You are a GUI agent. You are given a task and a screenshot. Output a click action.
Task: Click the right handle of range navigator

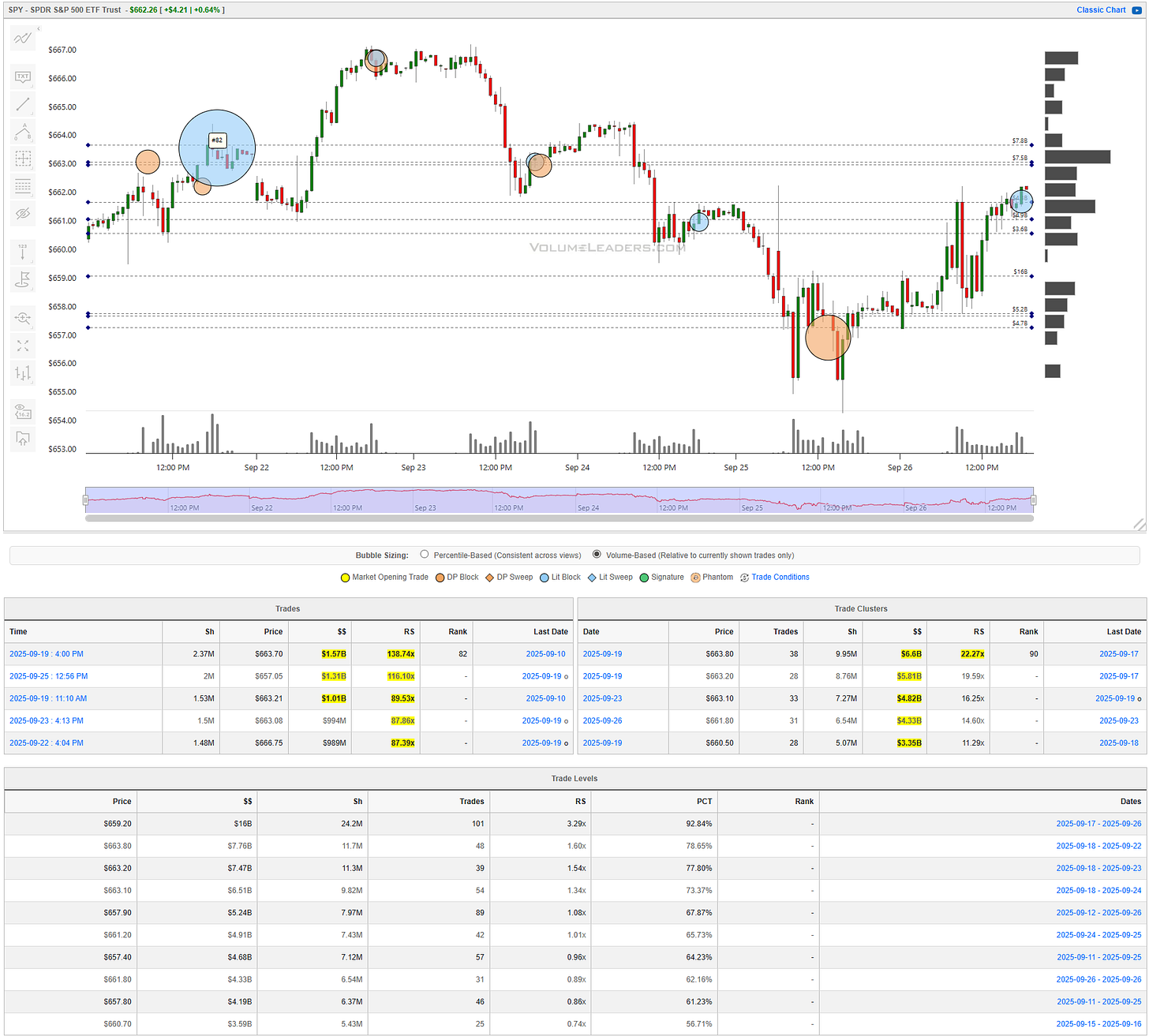(1033, 499)
